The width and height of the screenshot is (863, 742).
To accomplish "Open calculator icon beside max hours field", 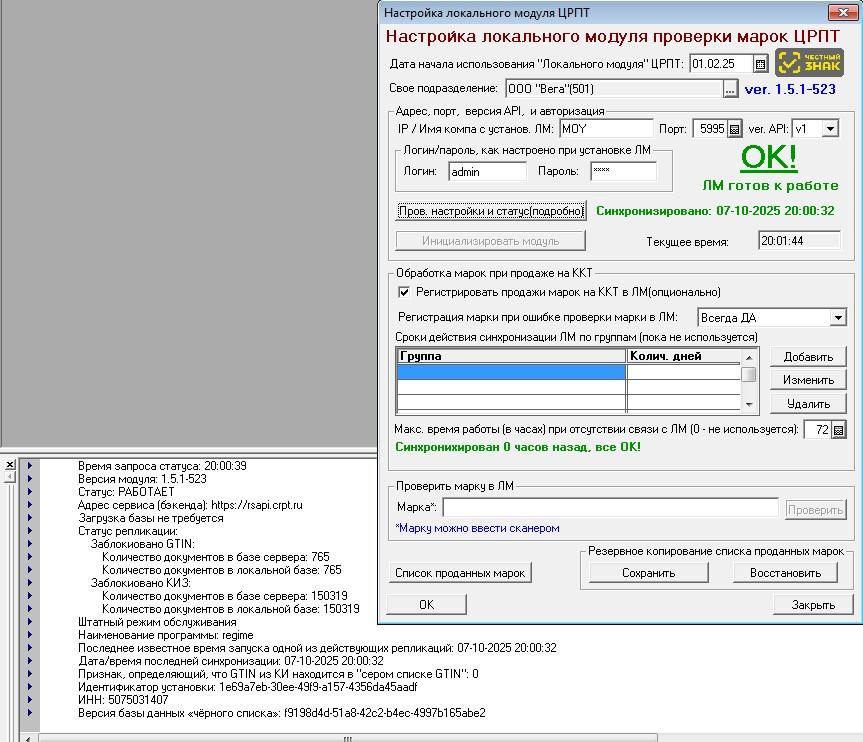I will [x=838, y=430].
